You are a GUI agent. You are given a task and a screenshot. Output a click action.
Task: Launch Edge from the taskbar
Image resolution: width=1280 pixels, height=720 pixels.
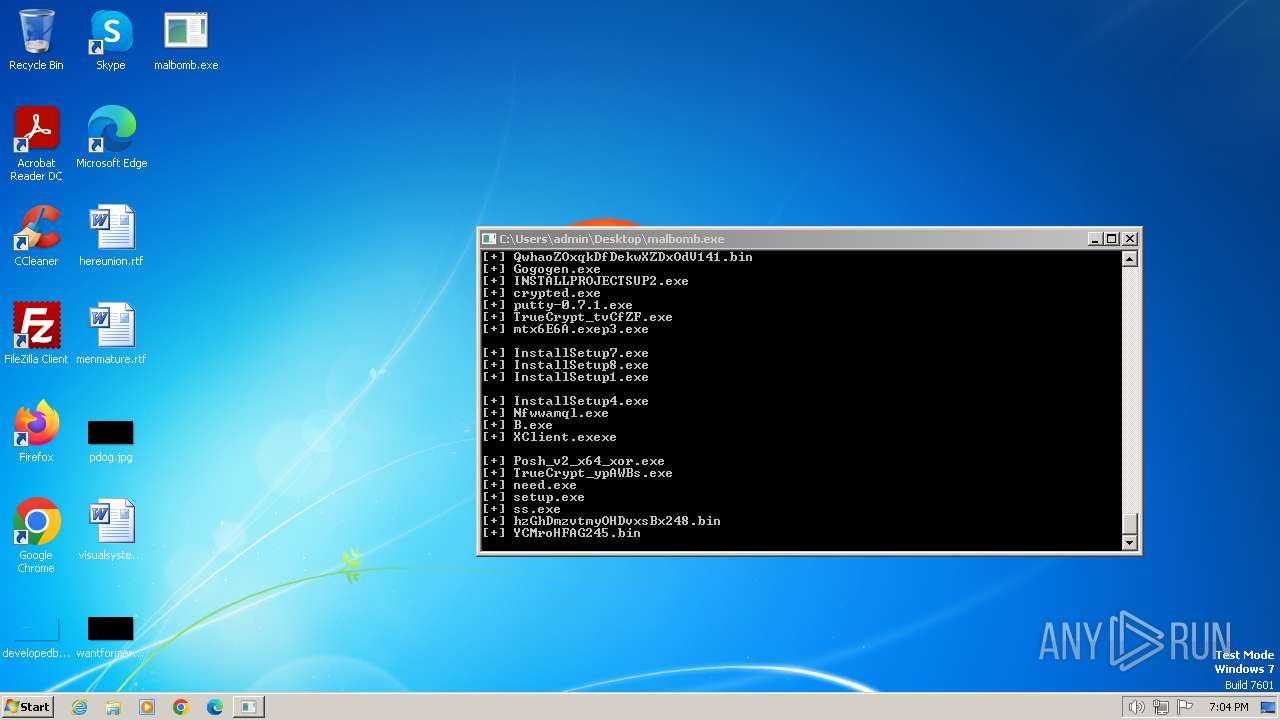[x=215, y=707]
